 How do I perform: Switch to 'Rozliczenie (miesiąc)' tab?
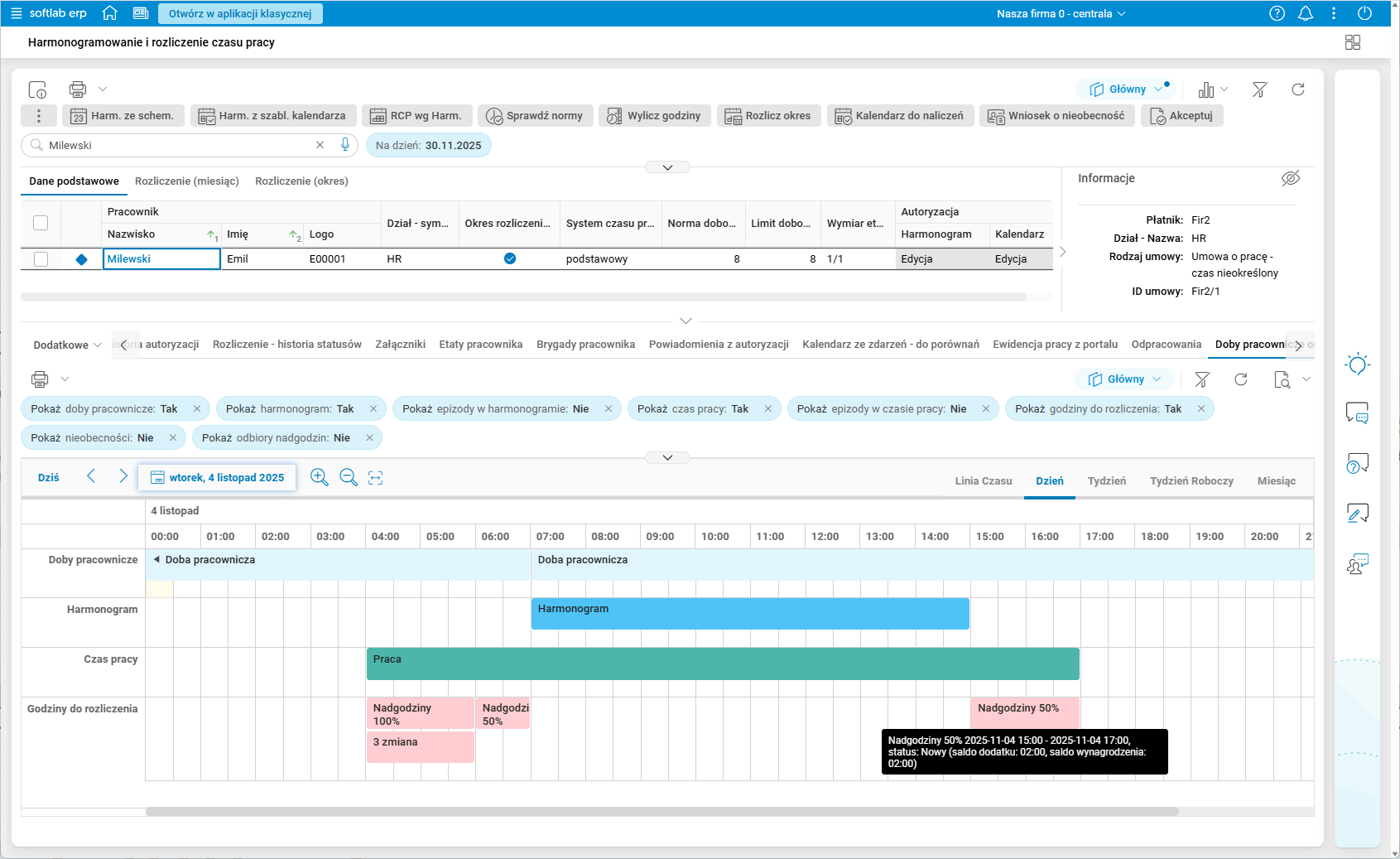coord(187,181)
